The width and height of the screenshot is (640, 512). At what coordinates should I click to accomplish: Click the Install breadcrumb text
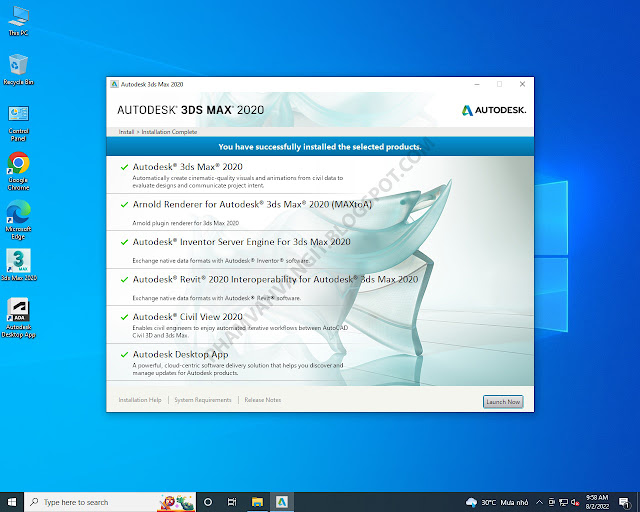coord(126,132)
